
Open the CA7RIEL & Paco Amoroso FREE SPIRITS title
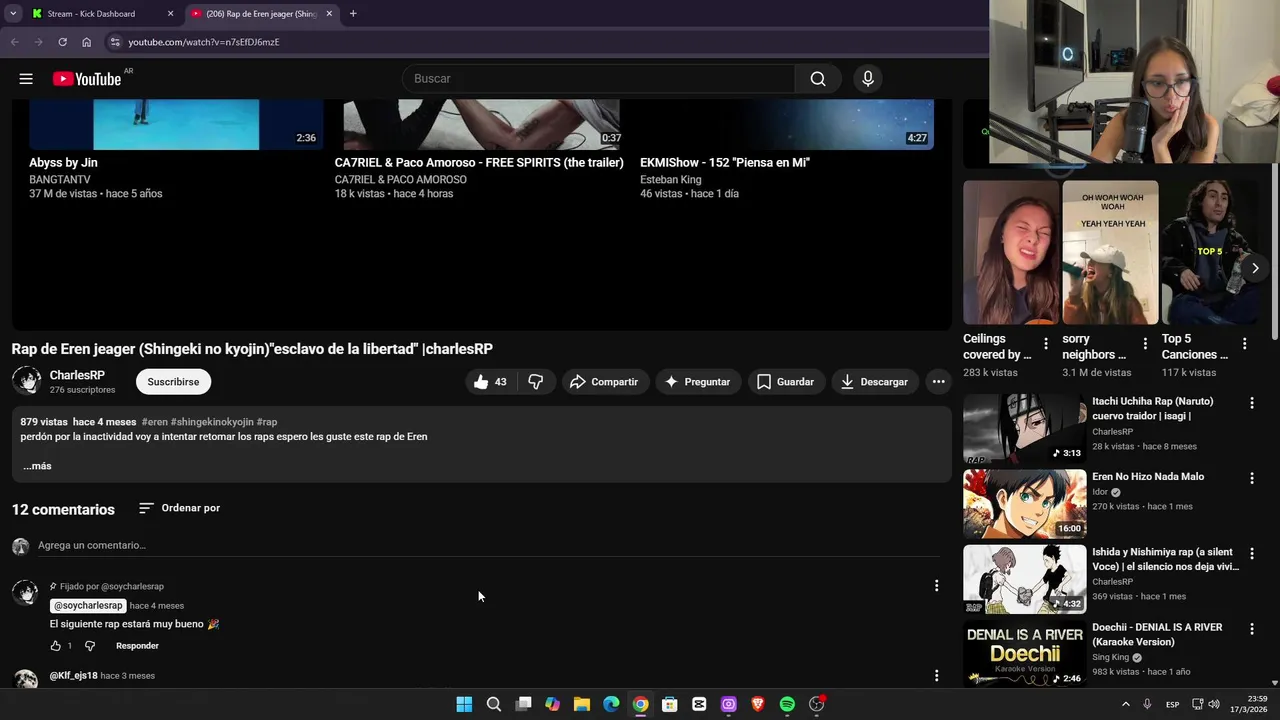pyautogui.click(x=479, y=162)
